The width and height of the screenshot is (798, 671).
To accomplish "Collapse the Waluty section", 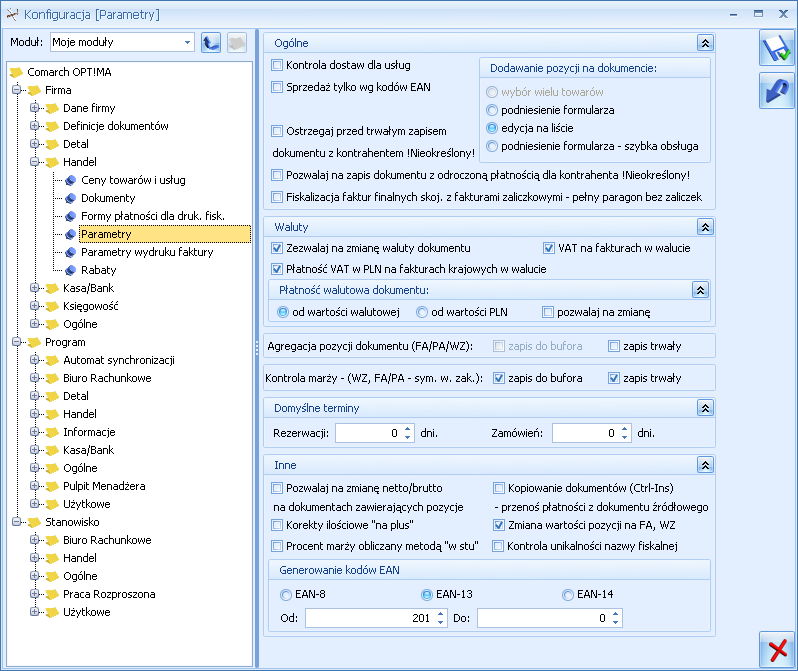I will (x=705, y=227).
